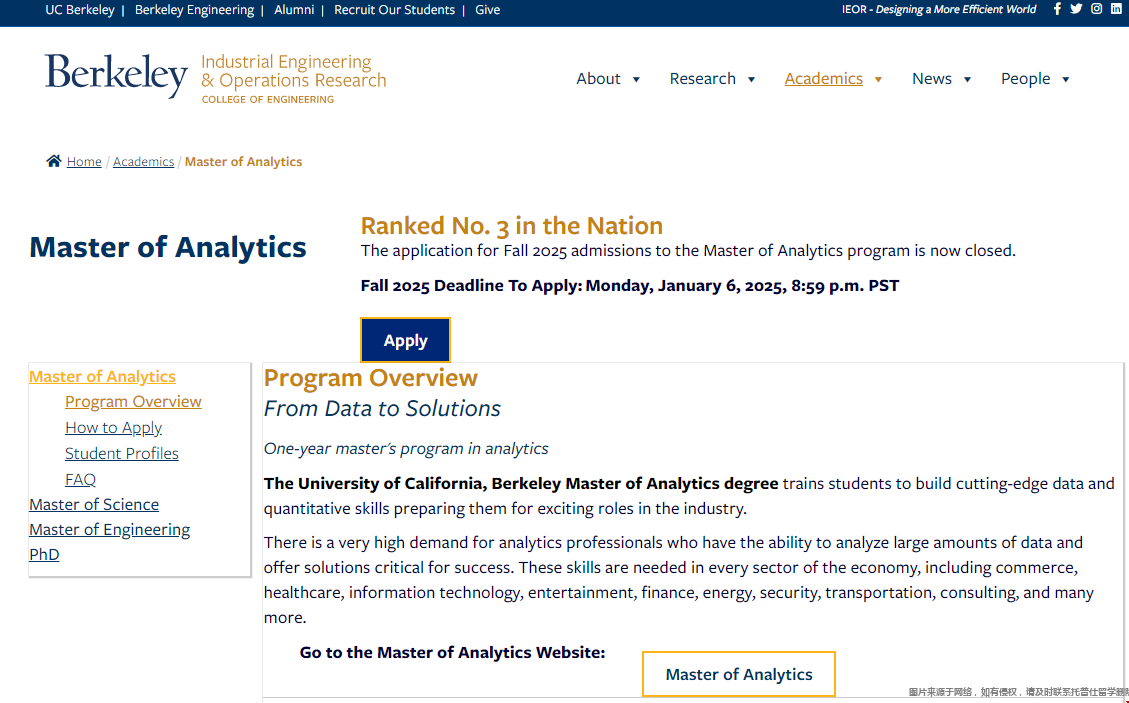Expand the People dropdown
Screen dimensions: 1129x703
[x=1035, y=78]
